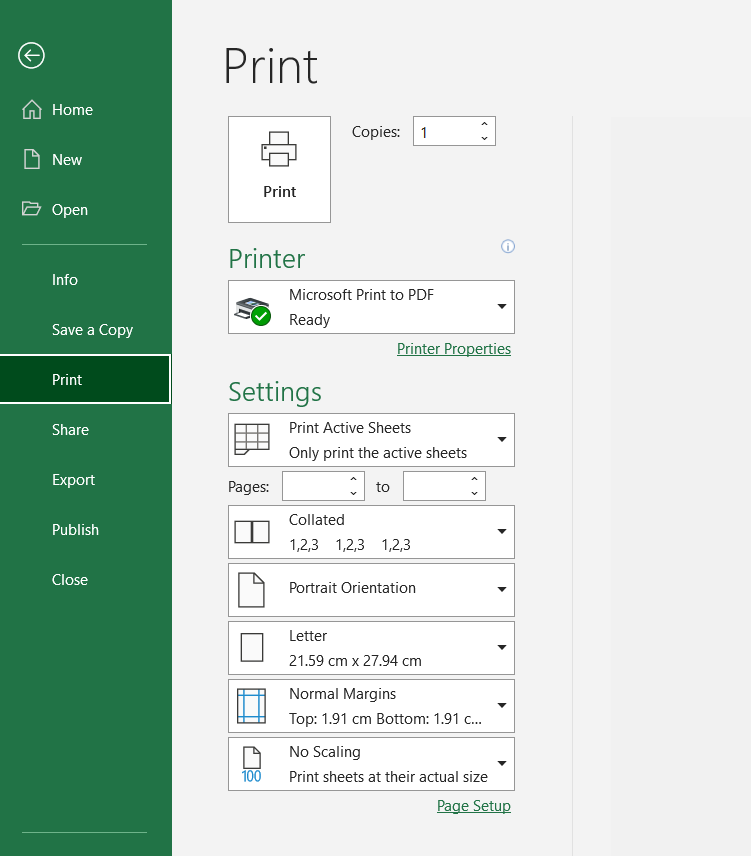The image size is (751, 856).
Task: Increase the number of copies
Action: click(485, 125)
